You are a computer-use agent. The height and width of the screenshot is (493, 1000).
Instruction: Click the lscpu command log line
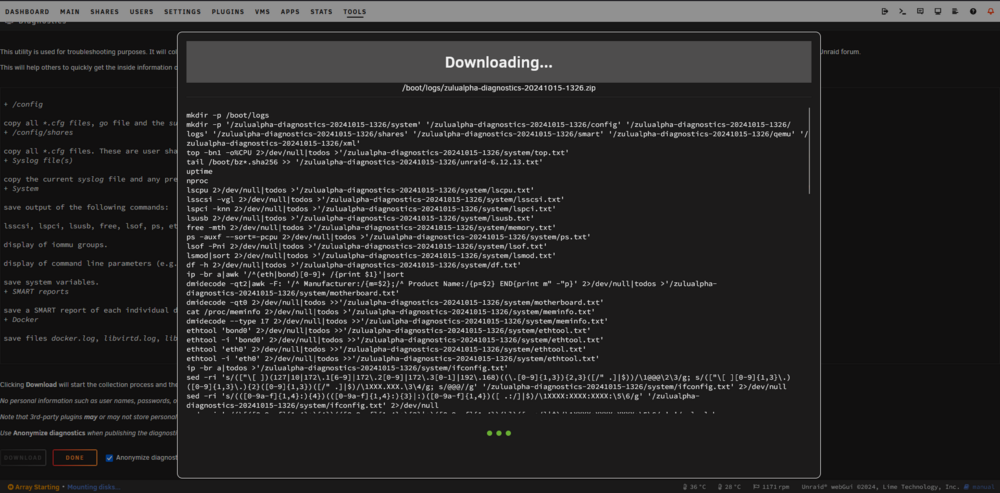coord(360,190)
